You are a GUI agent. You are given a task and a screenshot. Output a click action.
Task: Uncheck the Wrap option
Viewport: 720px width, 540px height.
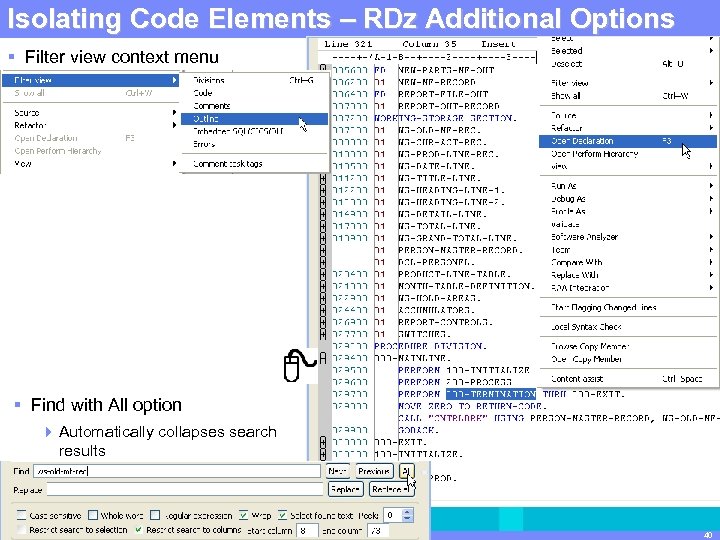click(243, 515)
